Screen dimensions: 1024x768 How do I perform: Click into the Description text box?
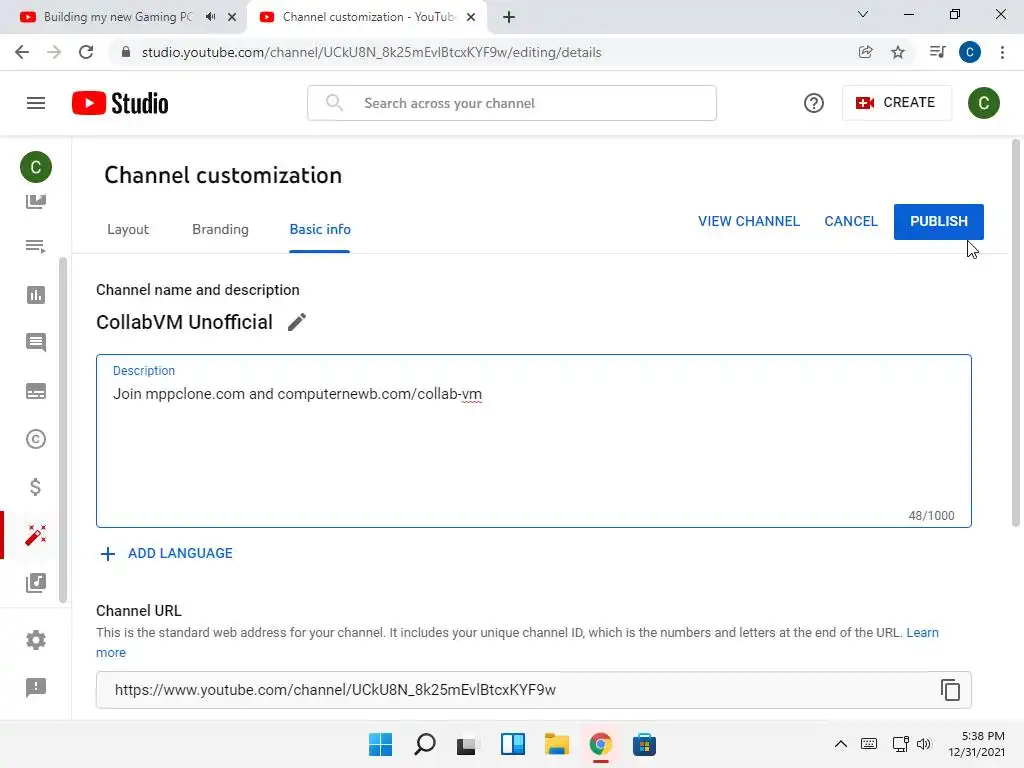pos(534,441)
